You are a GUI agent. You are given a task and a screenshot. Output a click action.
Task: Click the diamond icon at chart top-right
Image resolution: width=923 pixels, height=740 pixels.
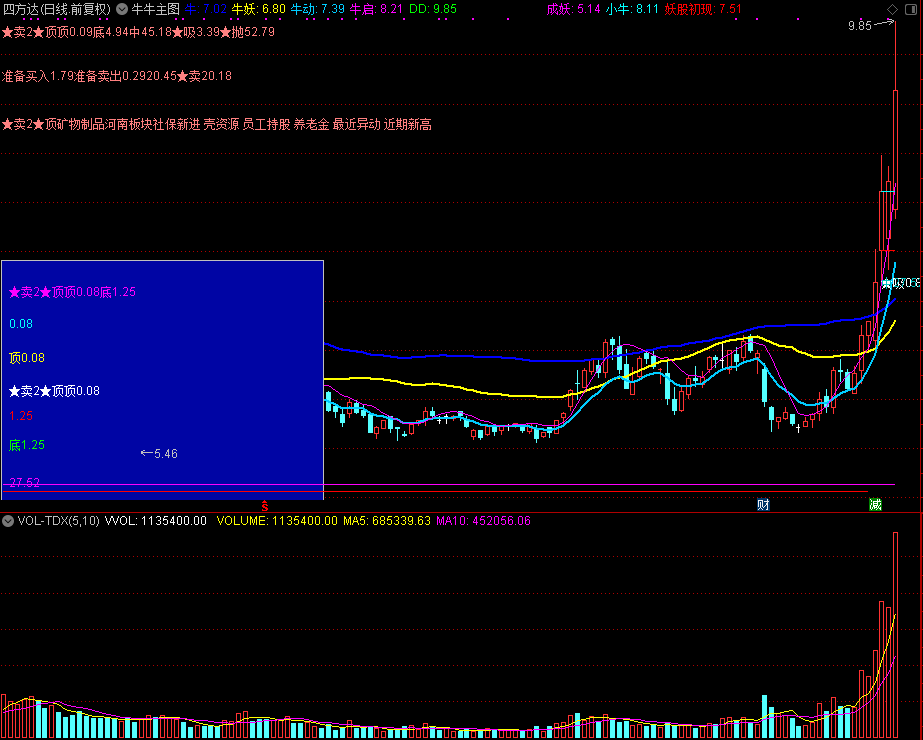pyautogui.click(x=892, y=9)
